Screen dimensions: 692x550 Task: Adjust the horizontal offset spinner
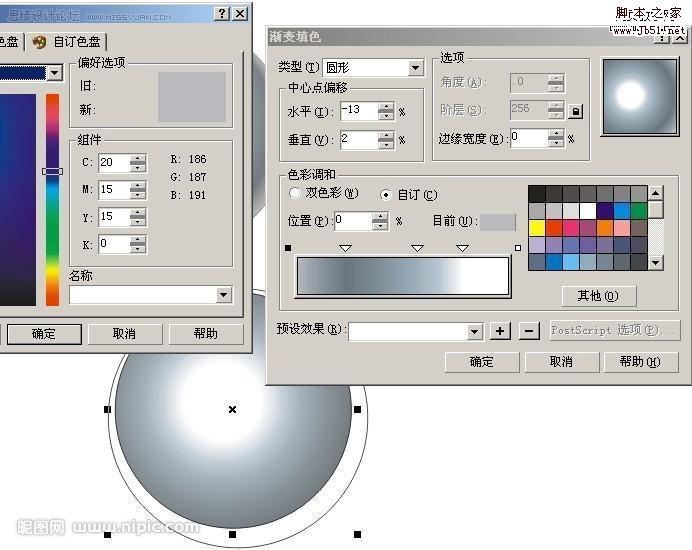(x=386, y=111)
